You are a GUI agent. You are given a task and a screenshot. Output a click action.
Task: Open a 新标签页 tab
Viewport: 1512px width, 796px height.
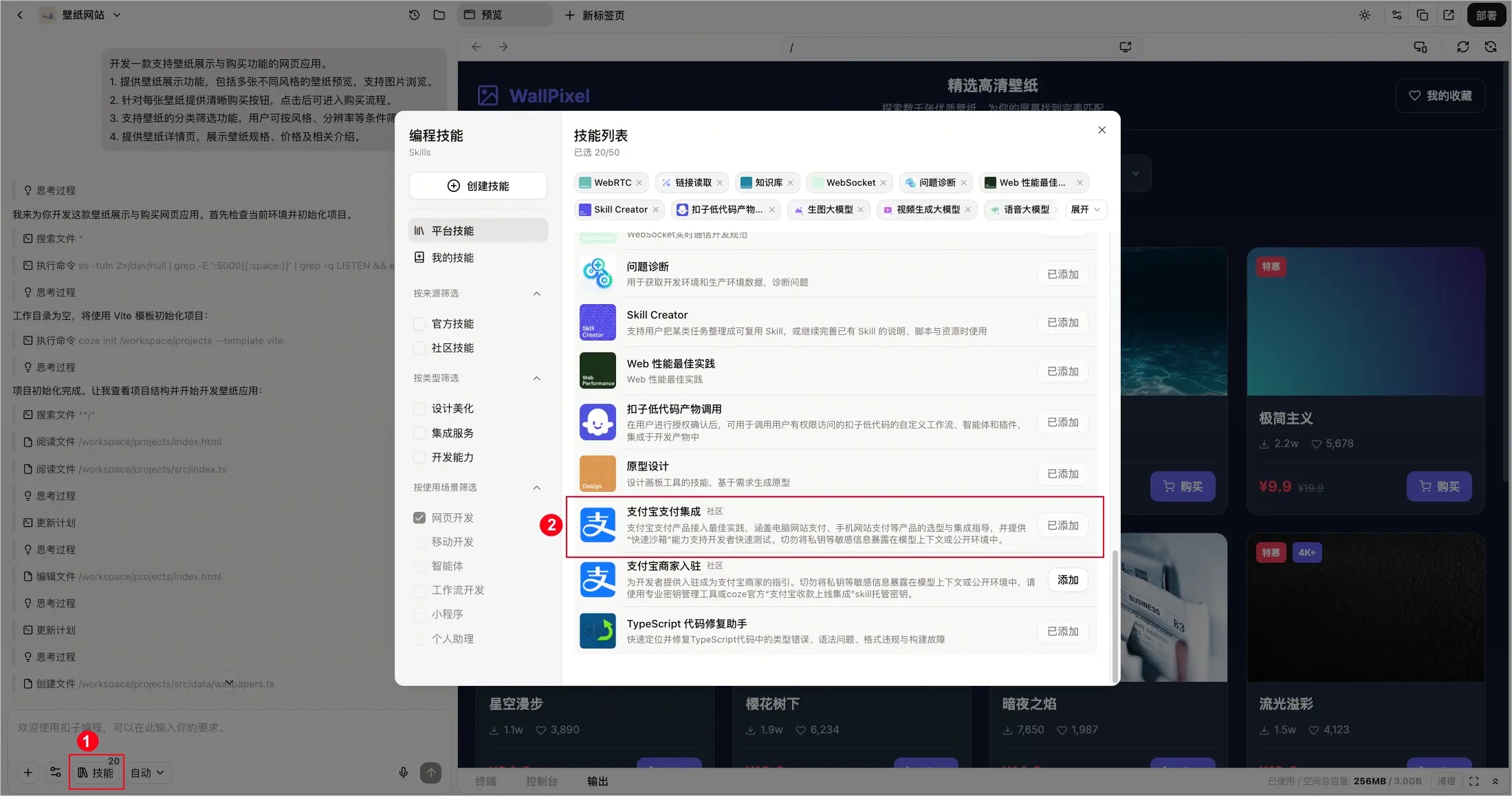pyautogui.click(x=595, y=15)
